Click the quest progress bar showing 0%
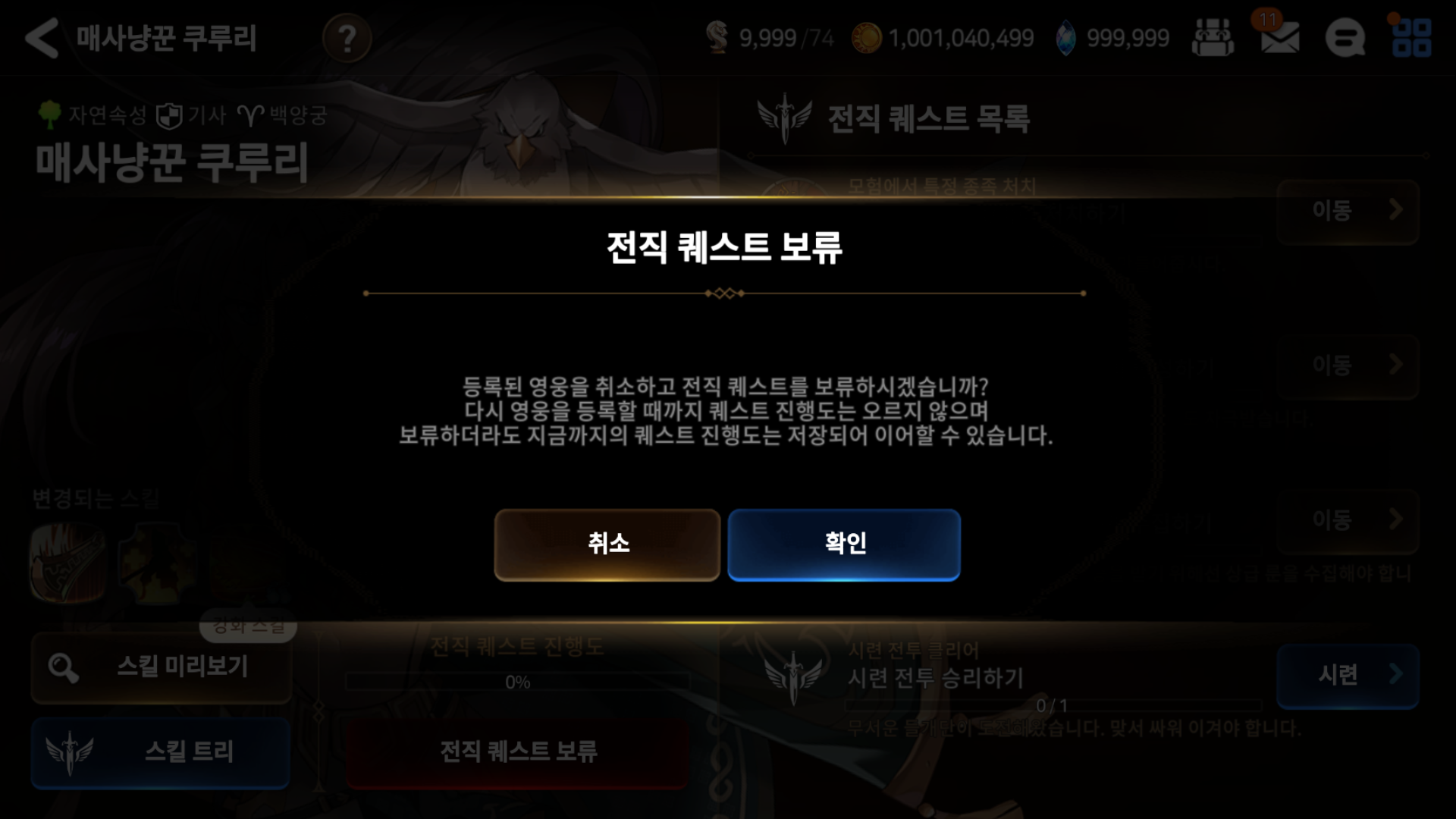 (x=518, y=682)
